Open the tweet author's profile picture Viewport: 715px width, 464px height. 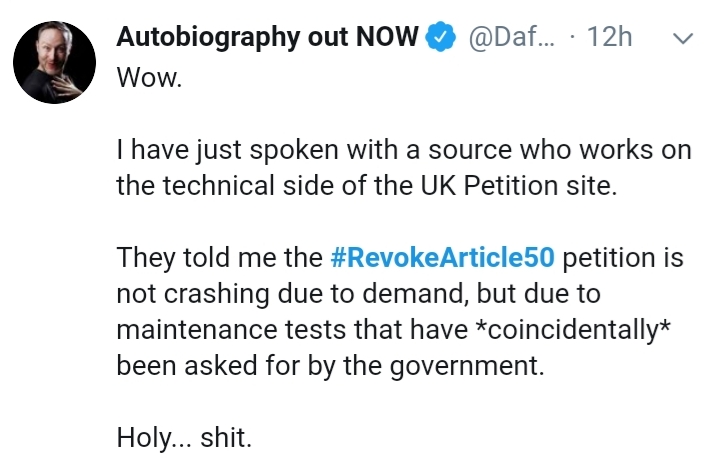pos(54,62)
